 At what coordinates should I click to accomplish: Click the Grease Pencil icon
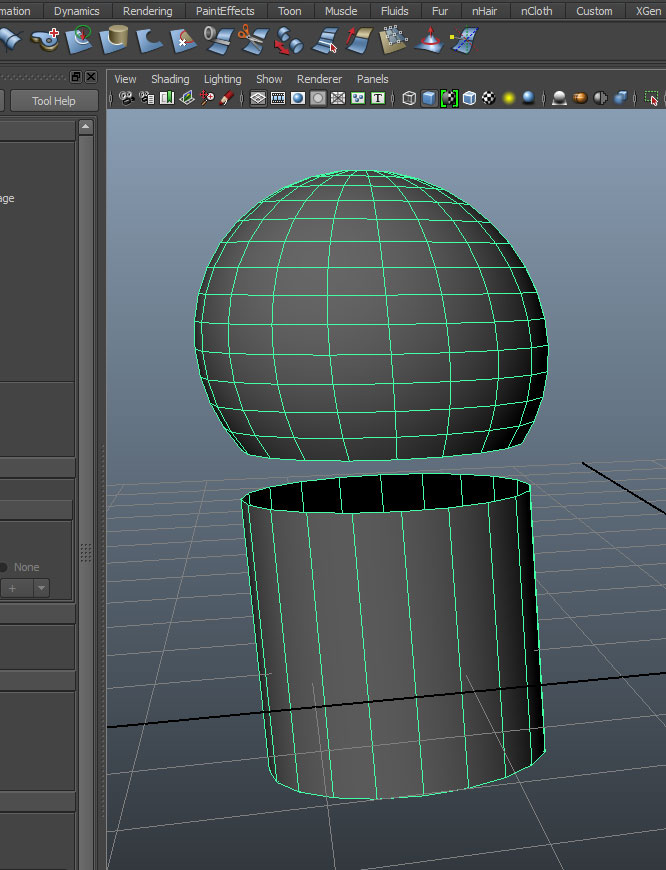tap(226, 98)
